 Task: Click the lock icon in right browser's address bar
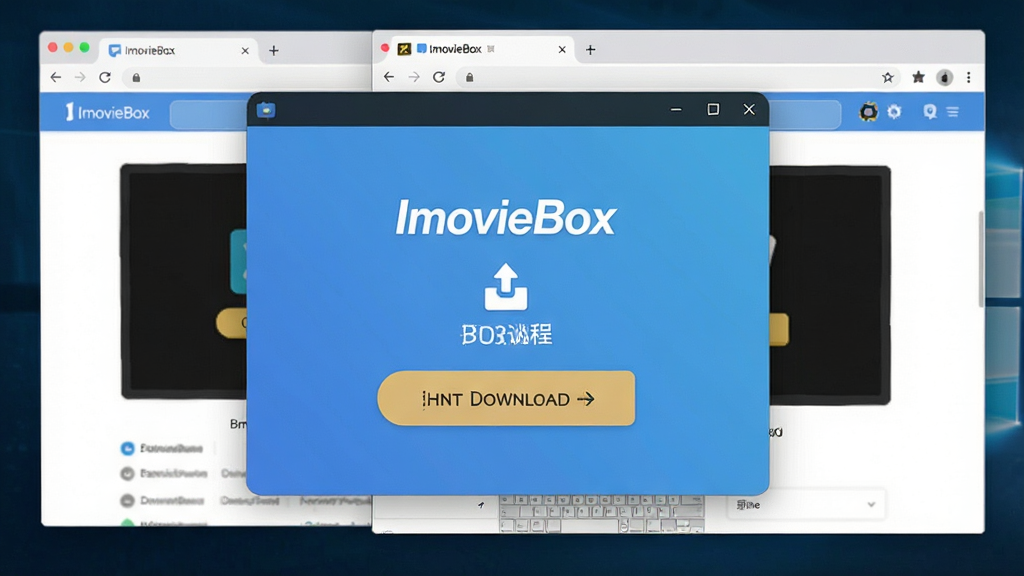click(x=470, y=77)
